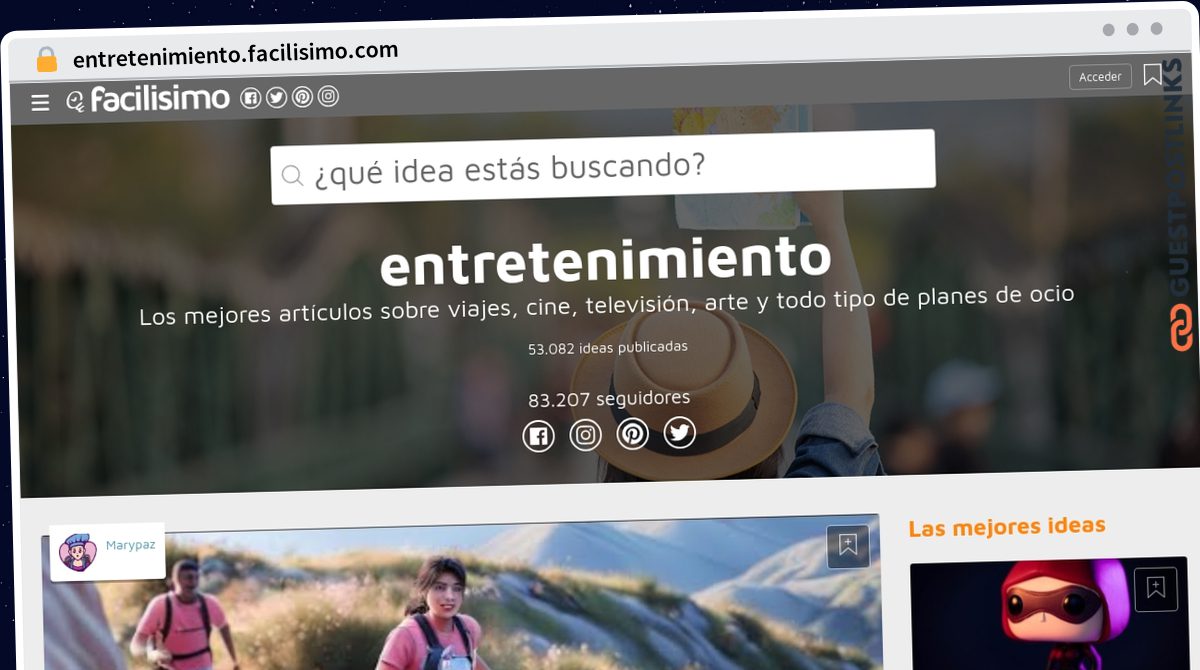The height and width of the screenshot is (670, 1200).
Task: Open the masked figure idea thumbnail
Action: [1048, 616]
